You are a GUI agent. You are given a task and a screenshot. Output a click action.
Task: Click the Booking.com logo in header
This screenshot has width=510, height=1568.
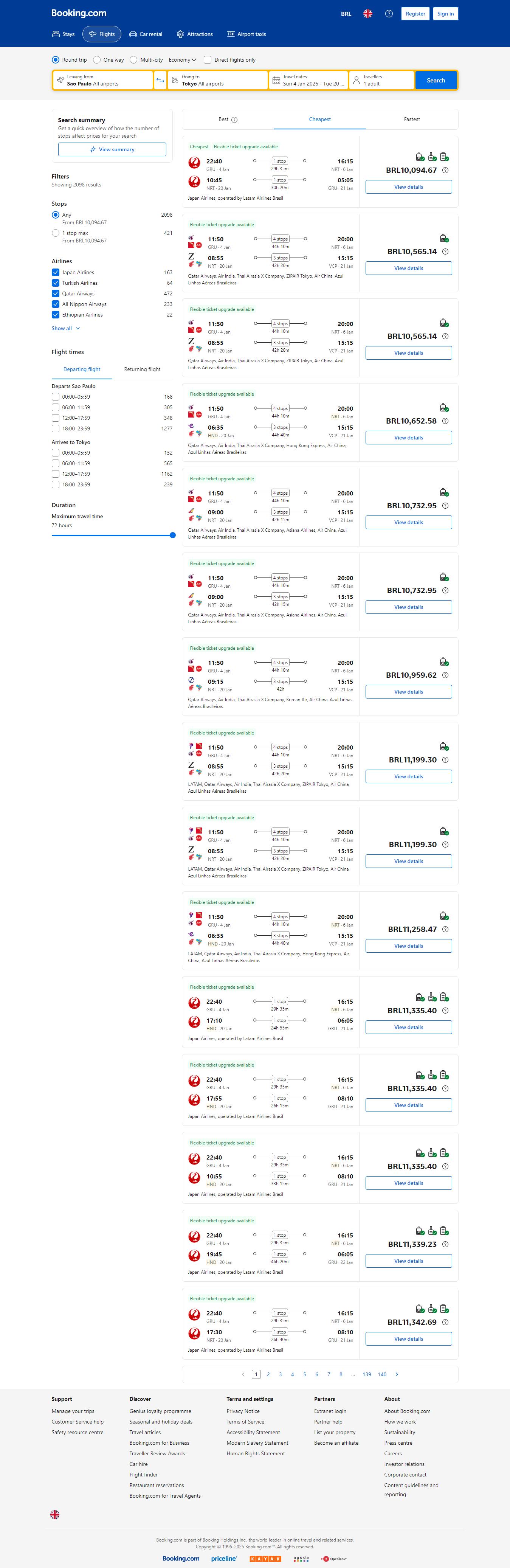pos(79,13)
